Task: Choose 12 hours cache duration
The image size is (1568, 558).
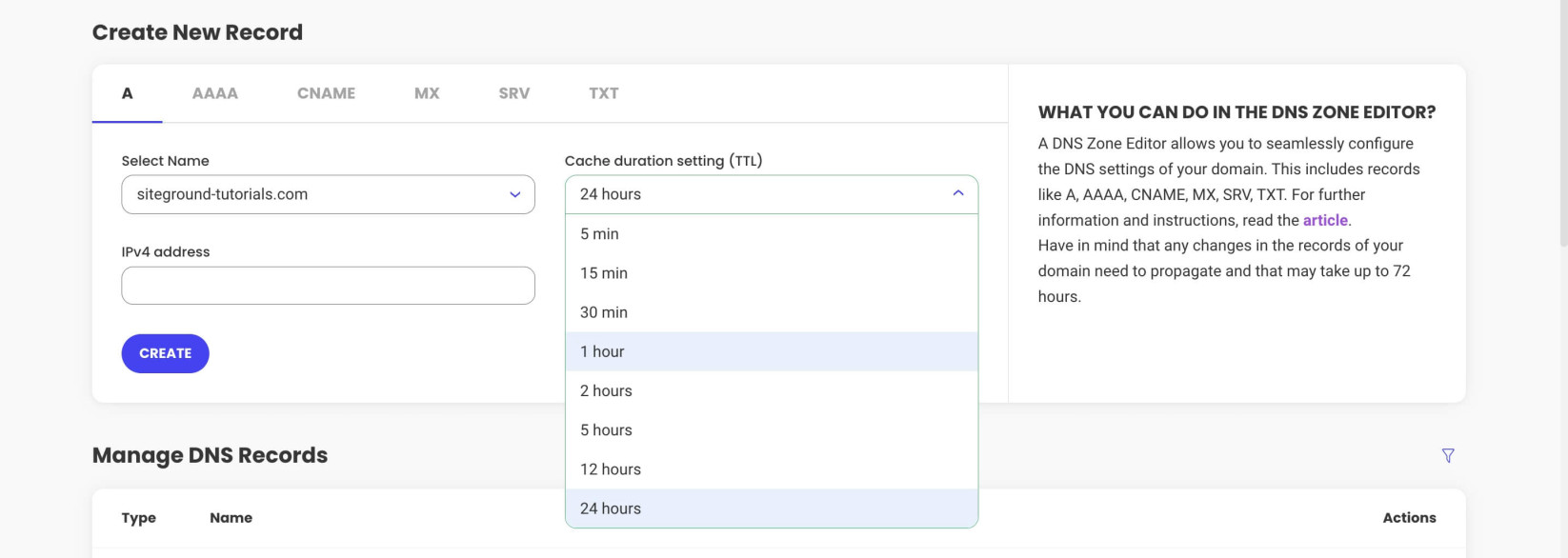Action: tap(772, 469)
